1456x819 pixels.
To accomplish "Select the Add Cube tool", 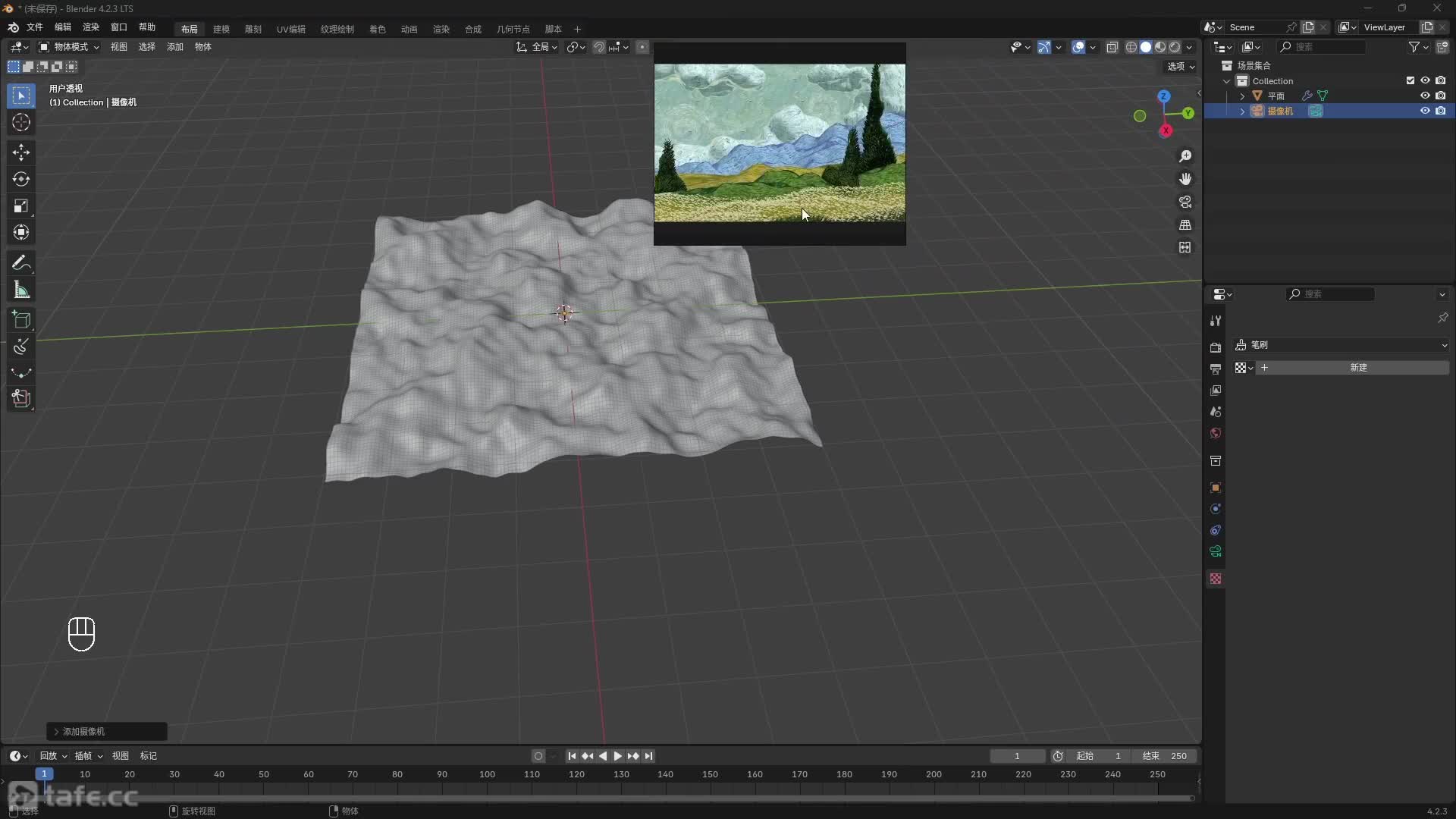I will pos(21,319).
